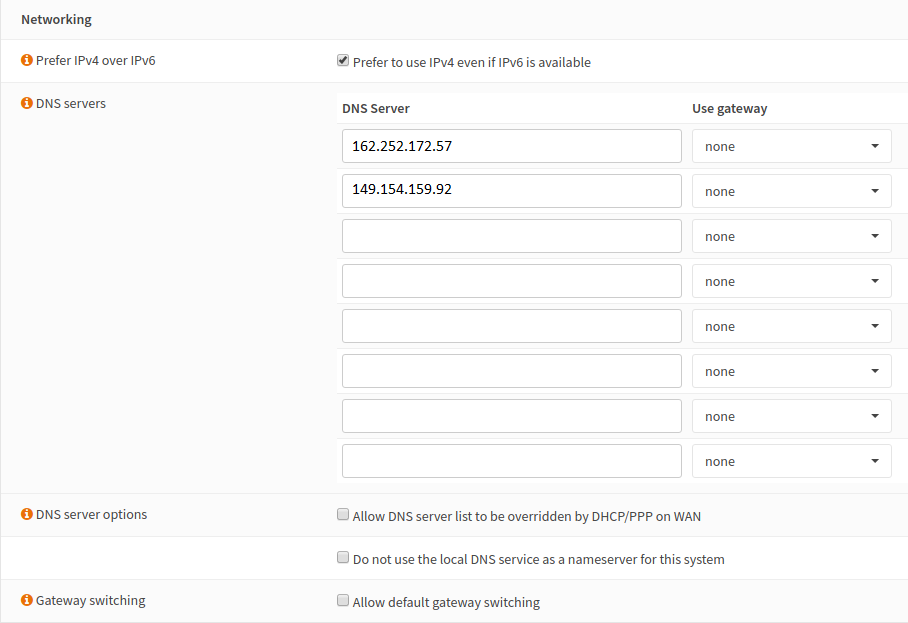Click the sixth DNS server input field
This screenshot has width=908, height=623.
point(511,371)
